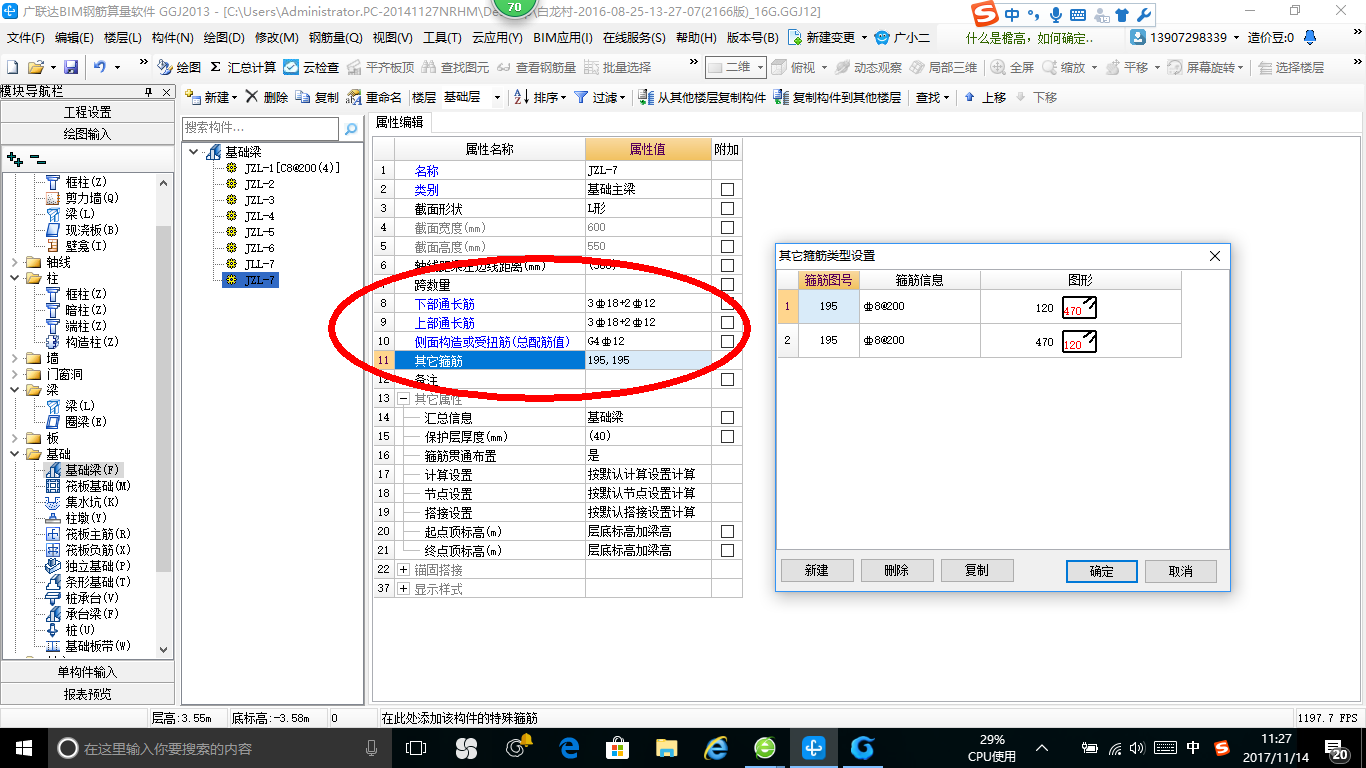Click 复制 in stirrup dialog
Viewport: 1366px width, 768px height.
pos(977,570)
